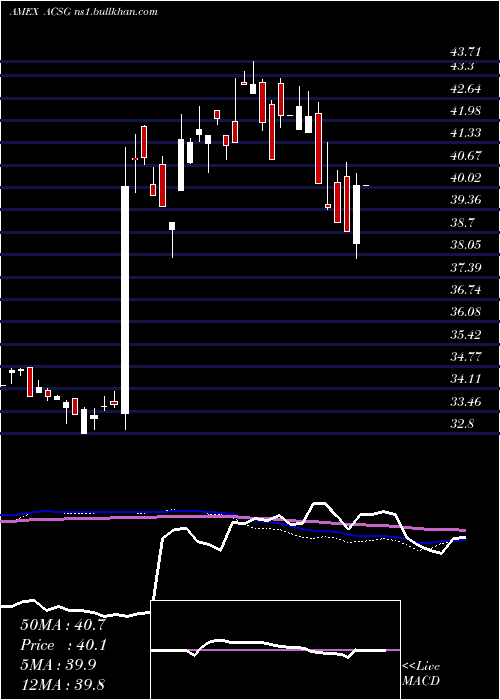This screenshot has height=700, width=500.
Task: Click the 36.08 price level label
Action: pyautogui.click(x=466, y=312)
